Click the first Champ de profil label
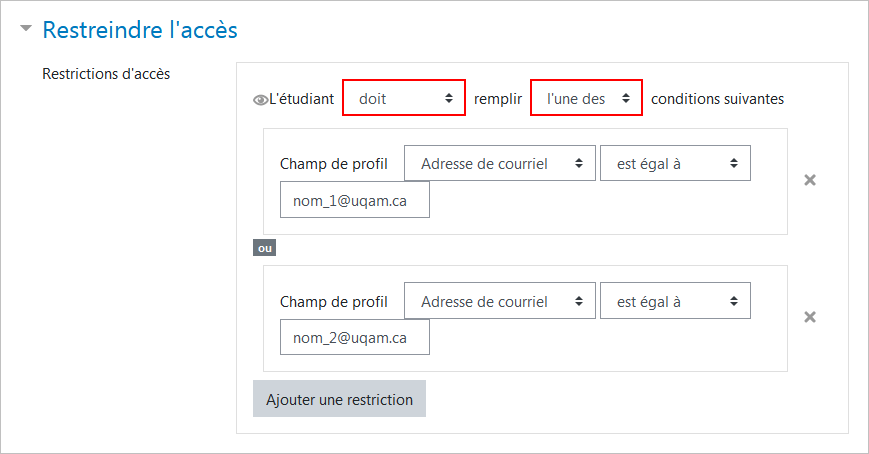The width and height of the screenshot is (869, 454). 334,164
